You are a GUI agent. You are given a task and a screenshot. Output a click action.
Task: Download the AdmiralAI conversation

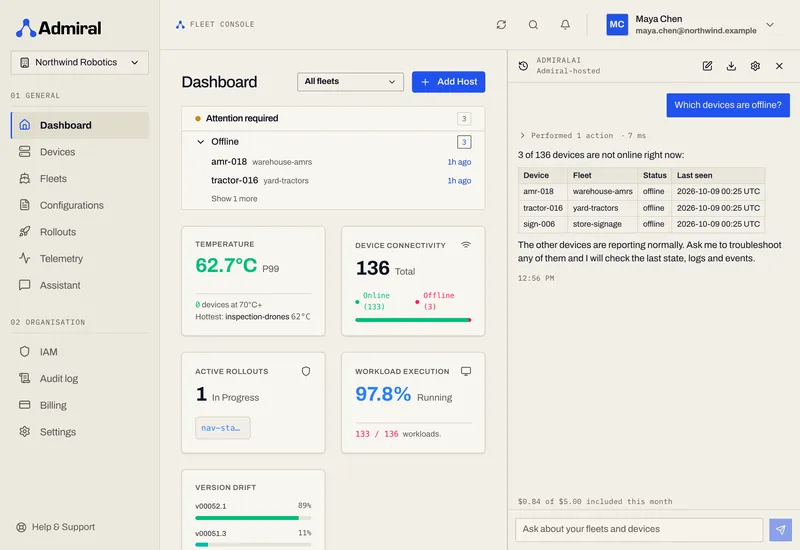[x=731, y=66]
